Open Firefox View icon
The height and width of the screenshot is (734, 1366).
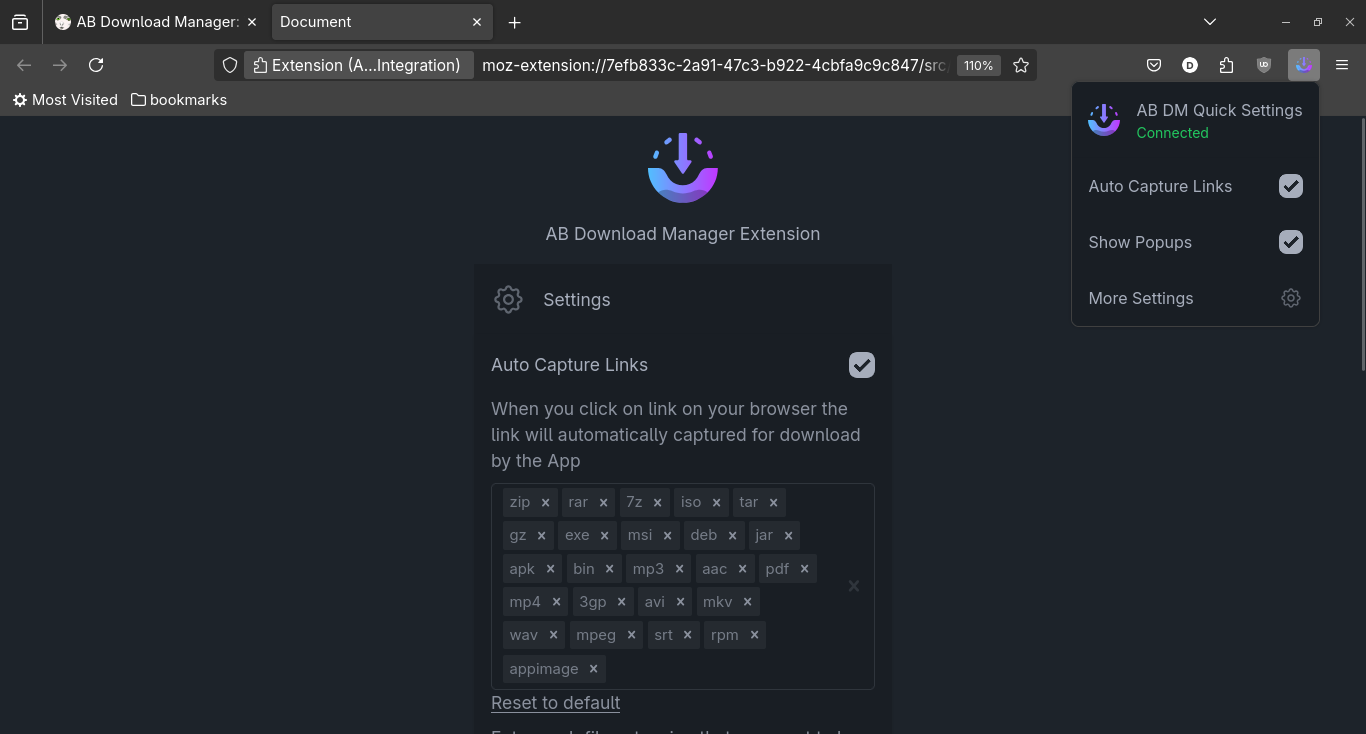coord(20,22)
